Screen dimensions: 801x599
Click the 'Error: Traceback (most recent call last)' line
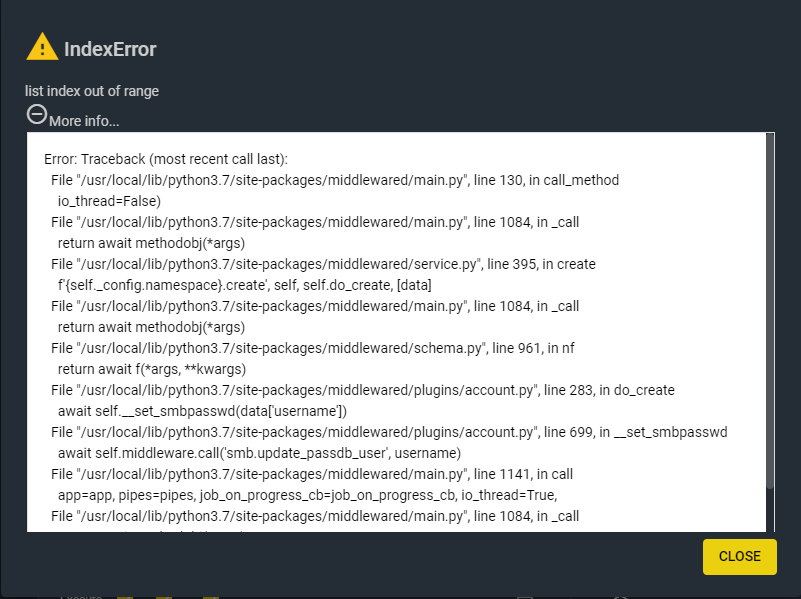[166, 159]
